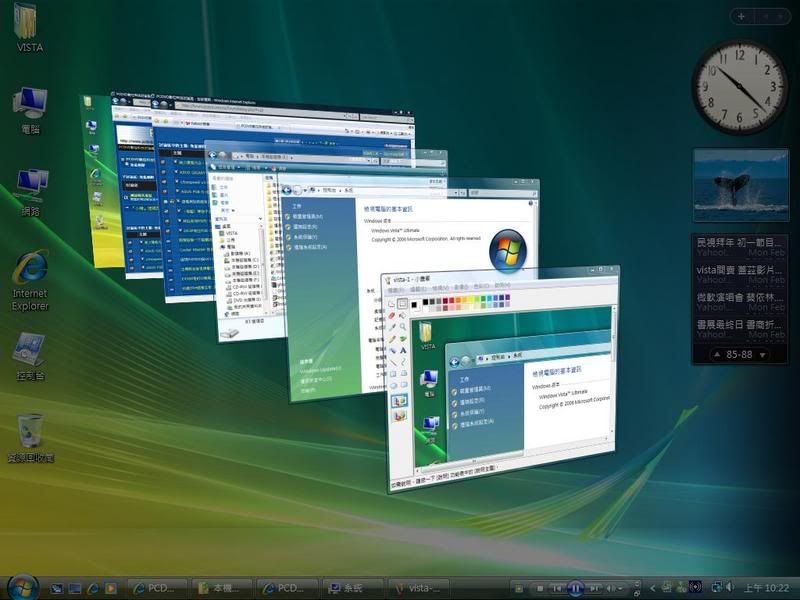
Task: Switch to the 系統 taskbar button
Action: point(353,588)
